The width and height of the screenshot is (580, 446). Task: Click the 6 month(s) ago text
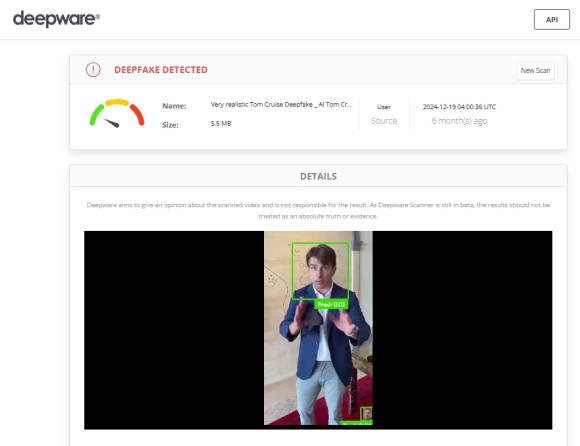pos(459,121)
